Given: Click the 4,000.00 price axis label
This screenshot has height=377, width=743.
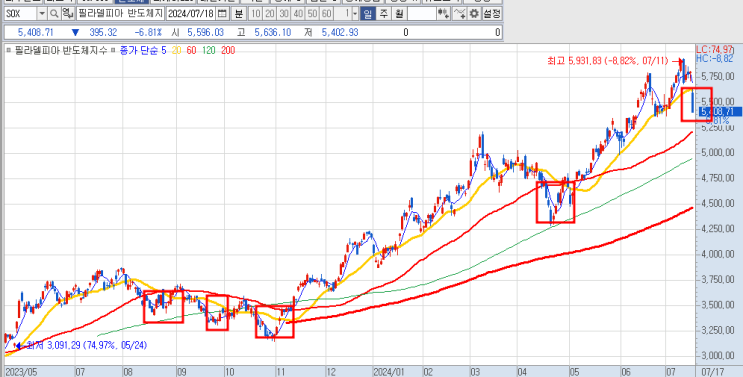Looking at the screenshot, I should click(x=718, y=254).
